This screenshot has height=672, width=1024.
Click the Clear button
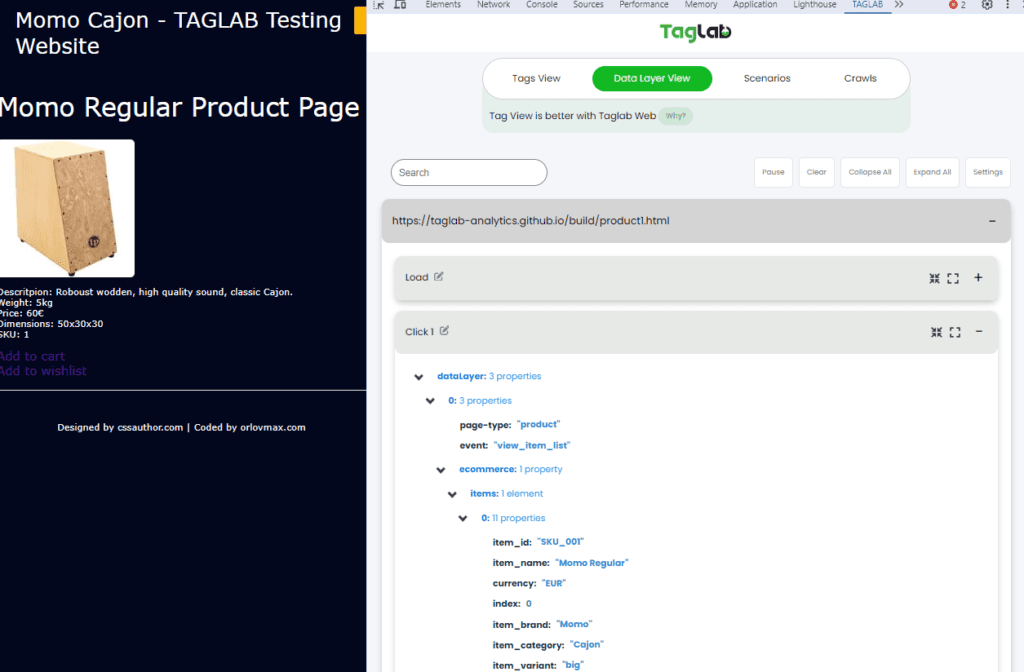816,172
